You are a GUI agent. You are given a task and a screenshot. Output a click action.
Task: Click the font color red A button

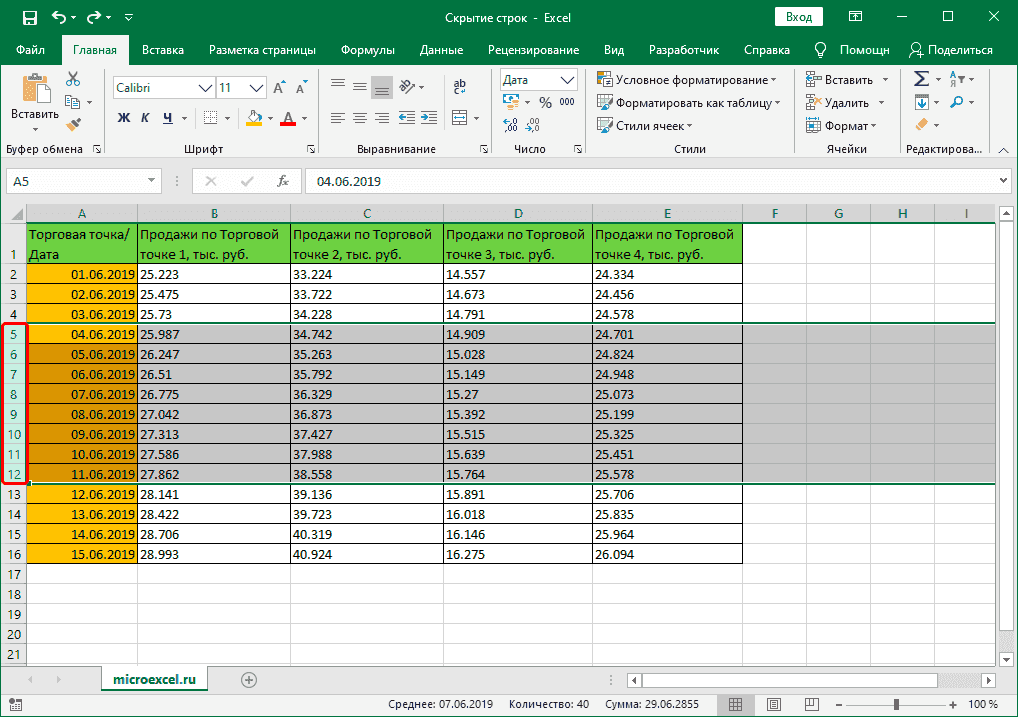[x=288, y=118]
